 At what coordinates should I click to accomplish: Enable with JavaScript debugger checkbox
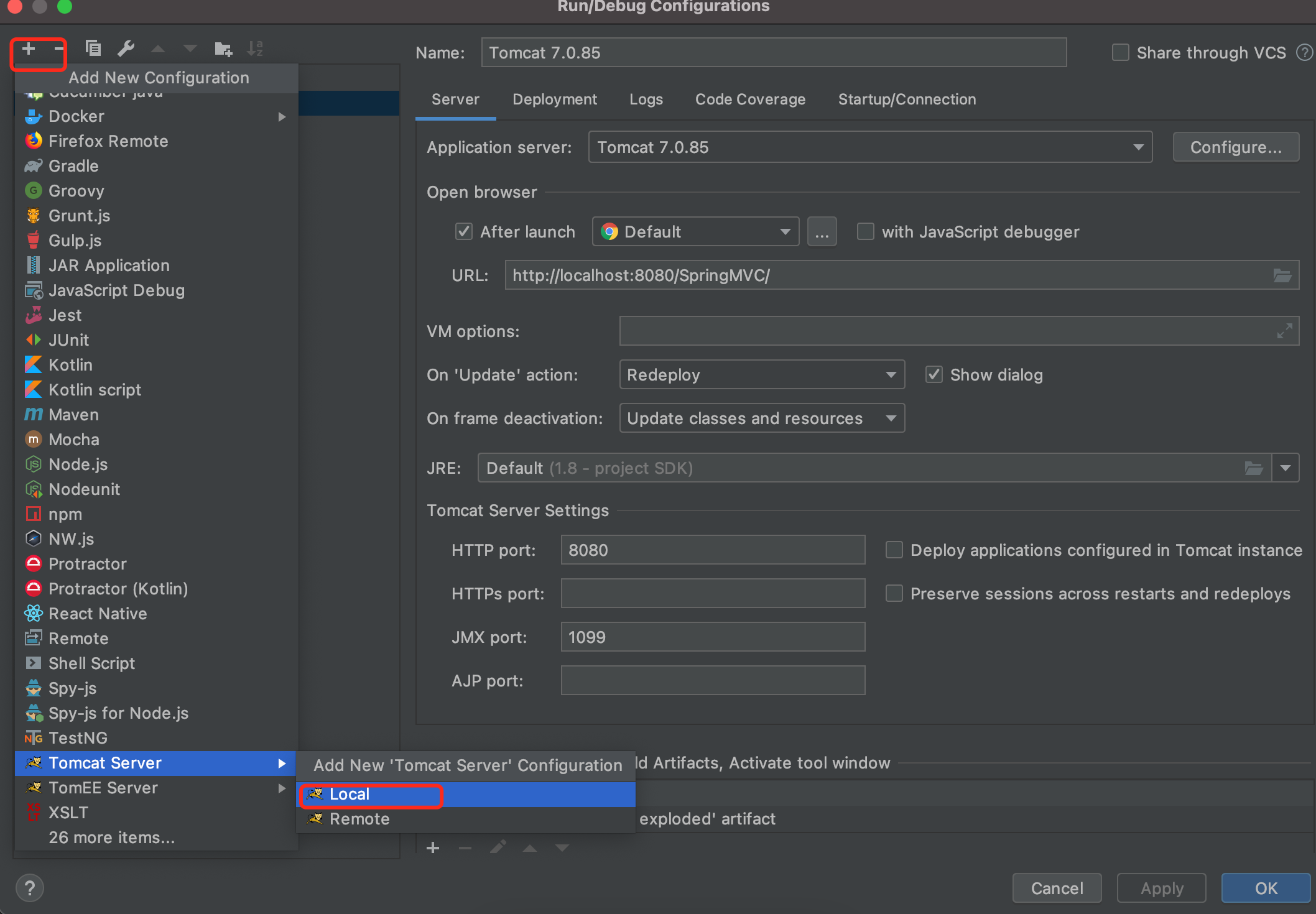[865, 232]
